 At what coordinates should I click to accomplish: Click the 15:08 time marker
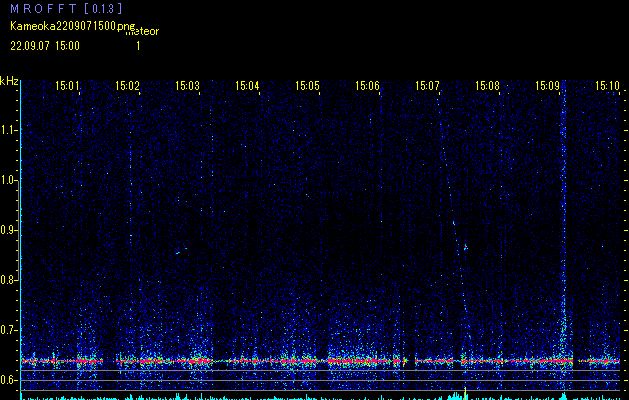tap(487, 85)
